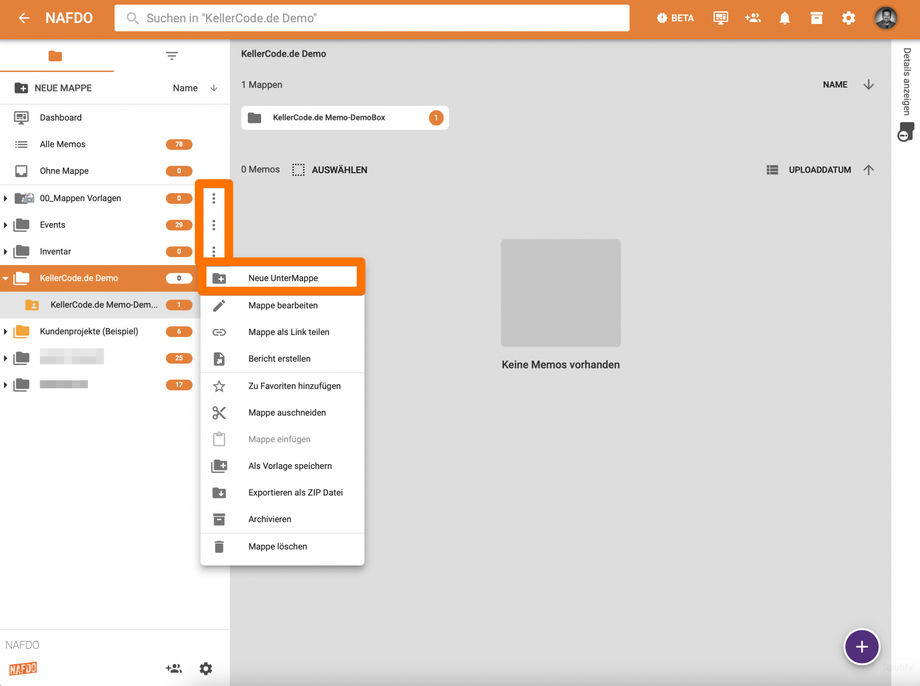Viewport: 920px width, 686px height.
Task: Choose Als Vorlage speichern
Action: (x=282, y=466)
